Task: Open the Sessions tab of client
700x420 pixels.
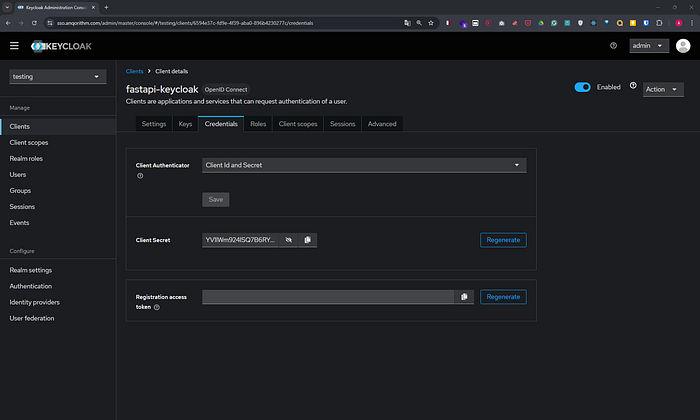Action: pyautogui.click(x=342, y=124)
